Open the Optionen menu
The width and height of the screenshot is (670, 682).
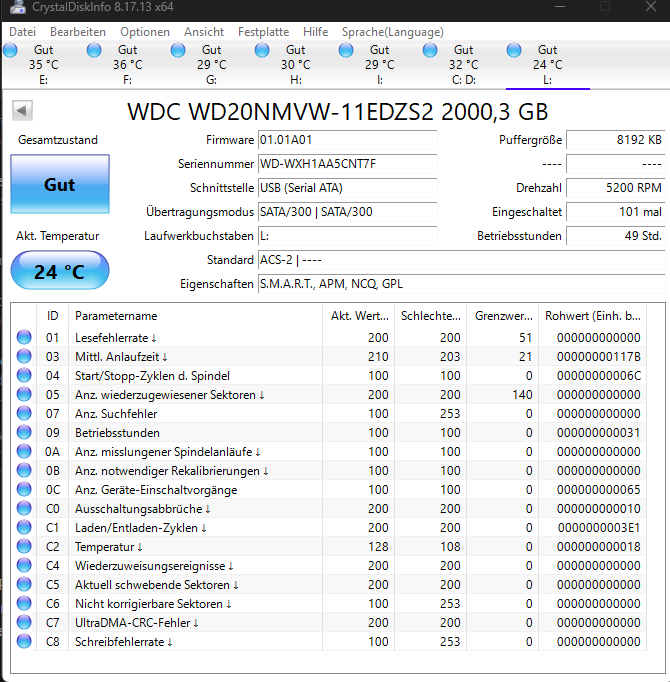click(x=145, y=32)
